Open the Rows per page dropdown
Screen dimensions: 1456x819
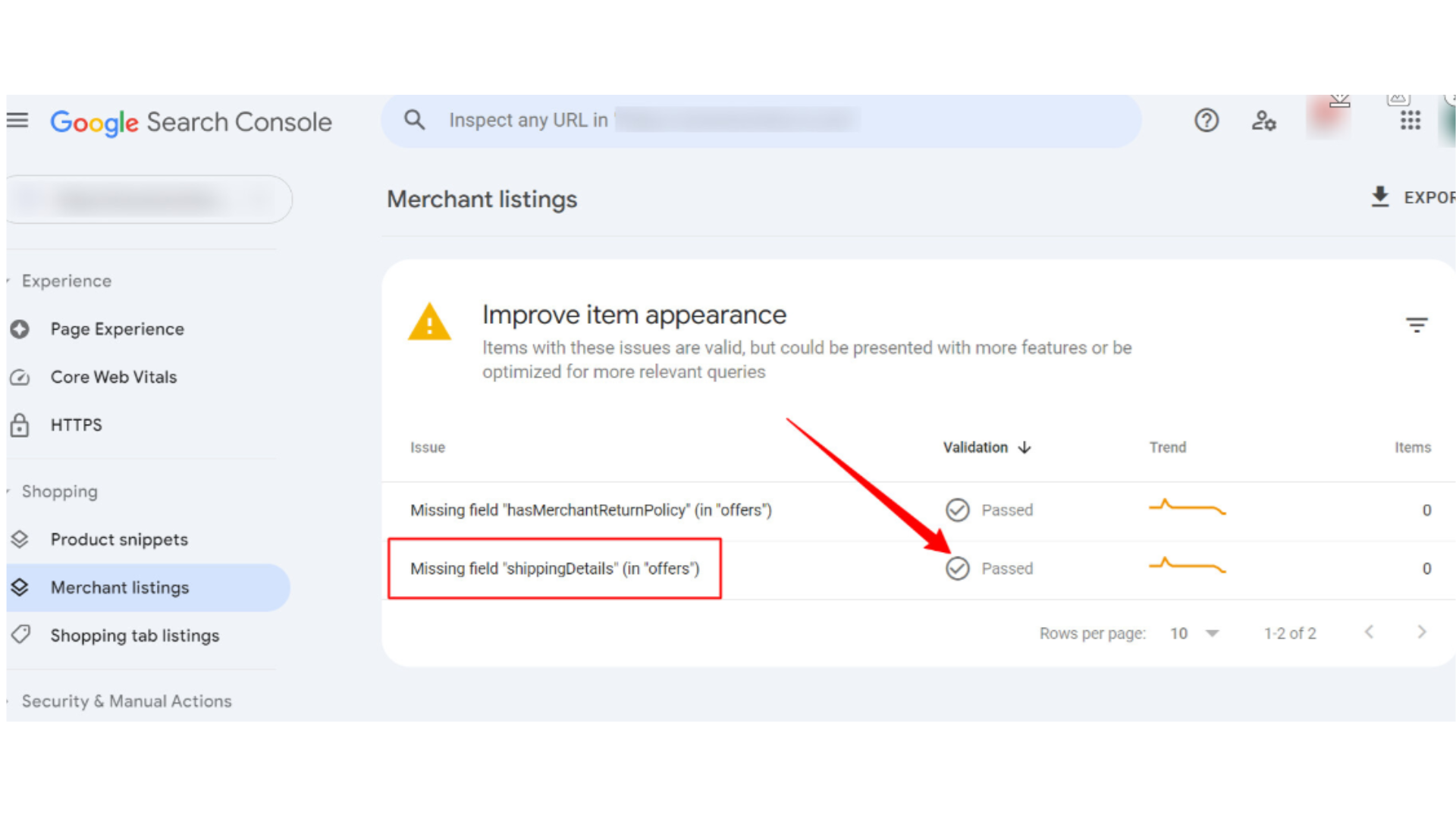coord(1194,632)
